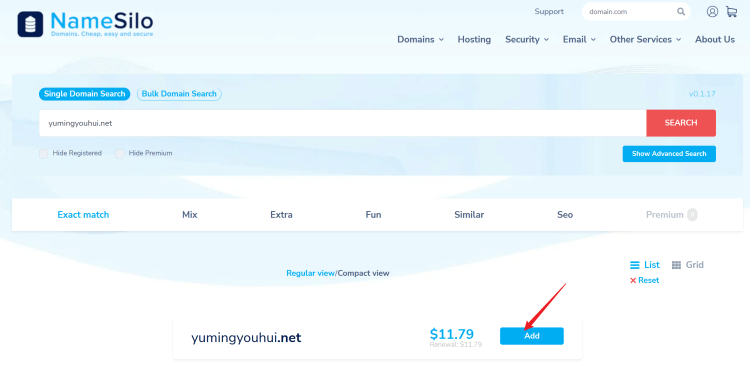This screenshot has width=750, height=367.
Task: Add yumingyouhui.net to cart
Action: click(x=532, y=336)
